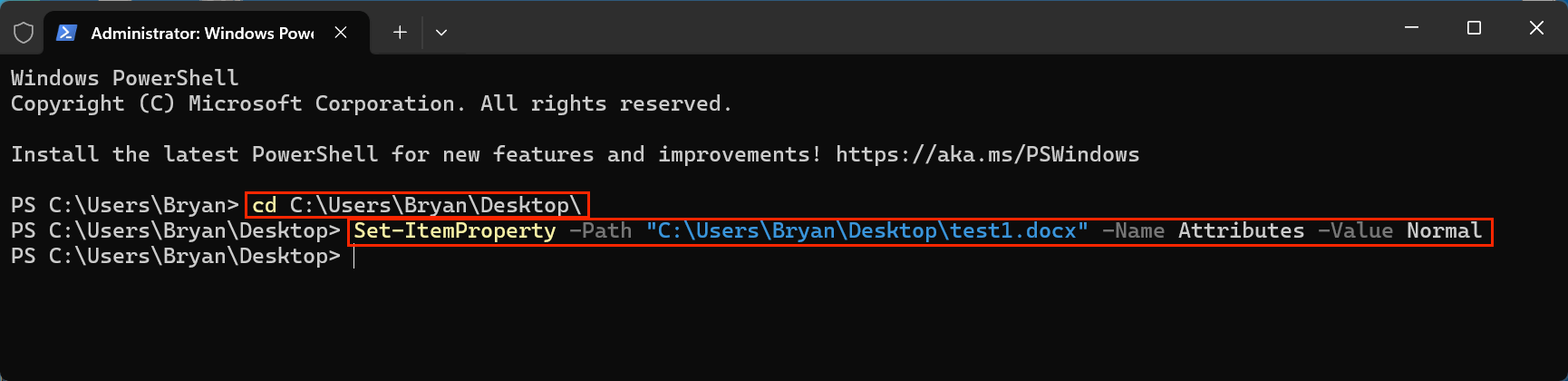Click the Copyright Microsoft Corporation line
1568x381 pixels.
[371, 104]
